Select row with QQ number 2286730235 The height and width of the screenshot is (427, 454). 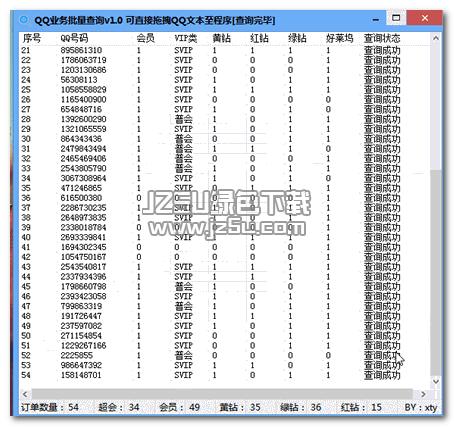[x=211, y=208]
